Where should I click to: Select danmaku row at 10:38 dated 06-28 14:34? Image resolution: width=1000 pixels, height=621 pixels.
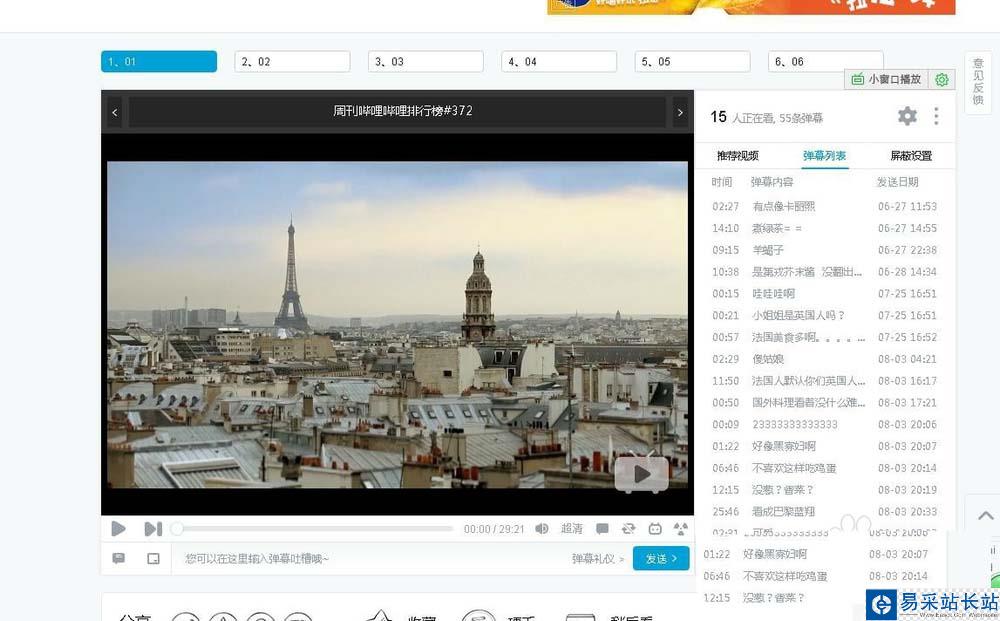[824, 272]
